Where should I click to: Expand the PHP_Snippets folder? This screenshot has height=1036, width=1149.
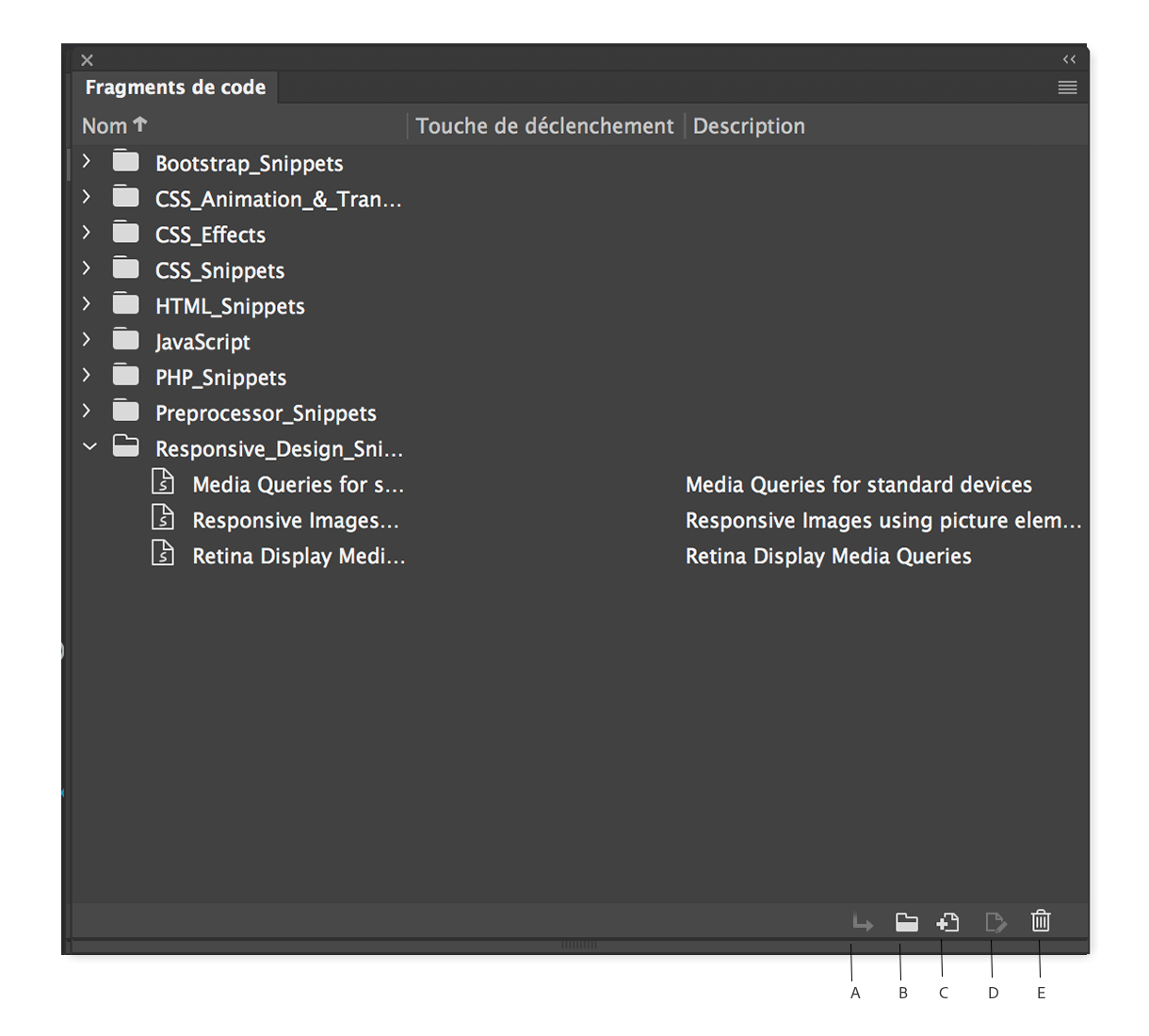point(87,375)
